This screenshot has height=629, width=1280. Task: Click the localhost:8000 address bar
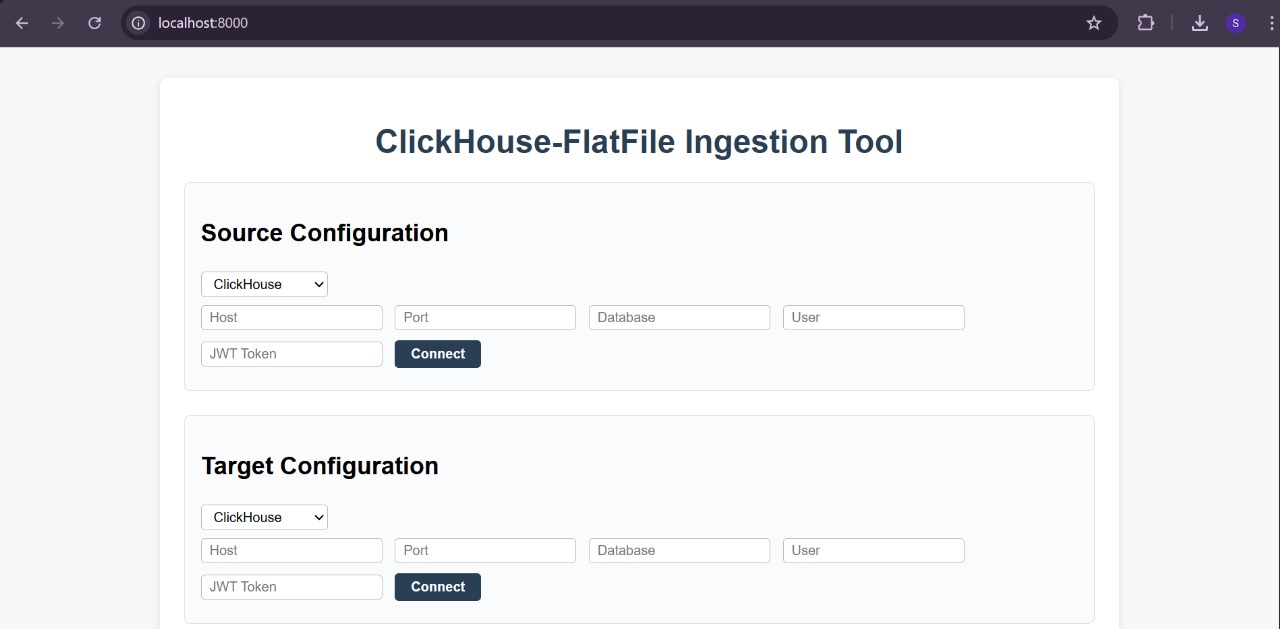coord(600,23)
